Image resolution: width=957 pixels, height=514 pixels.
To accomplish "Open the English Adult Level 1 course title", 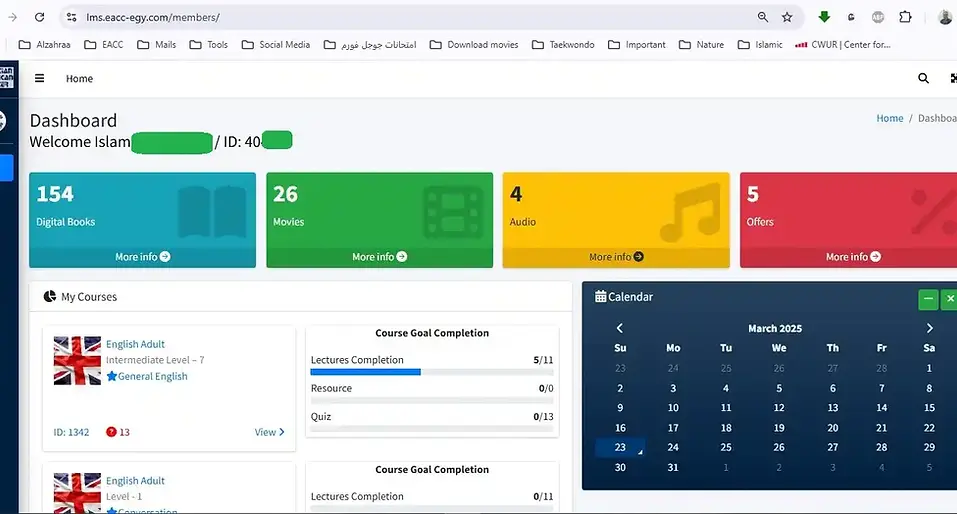I will [x=135, y=481].
